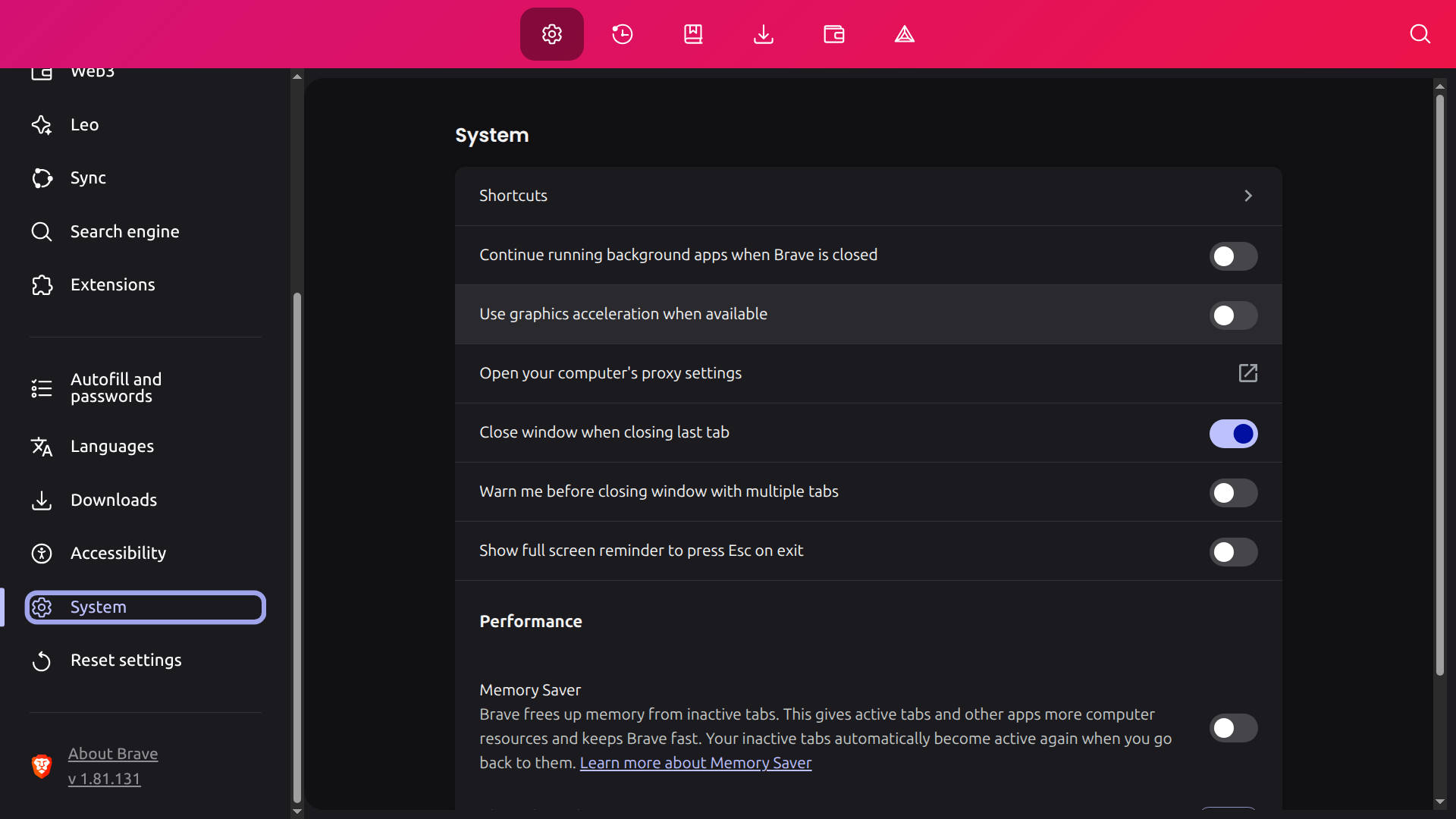The image size is (1456, 819).
Task: Enable full screen Esc reminder toggle
Action: click(x=1233, y=552)
